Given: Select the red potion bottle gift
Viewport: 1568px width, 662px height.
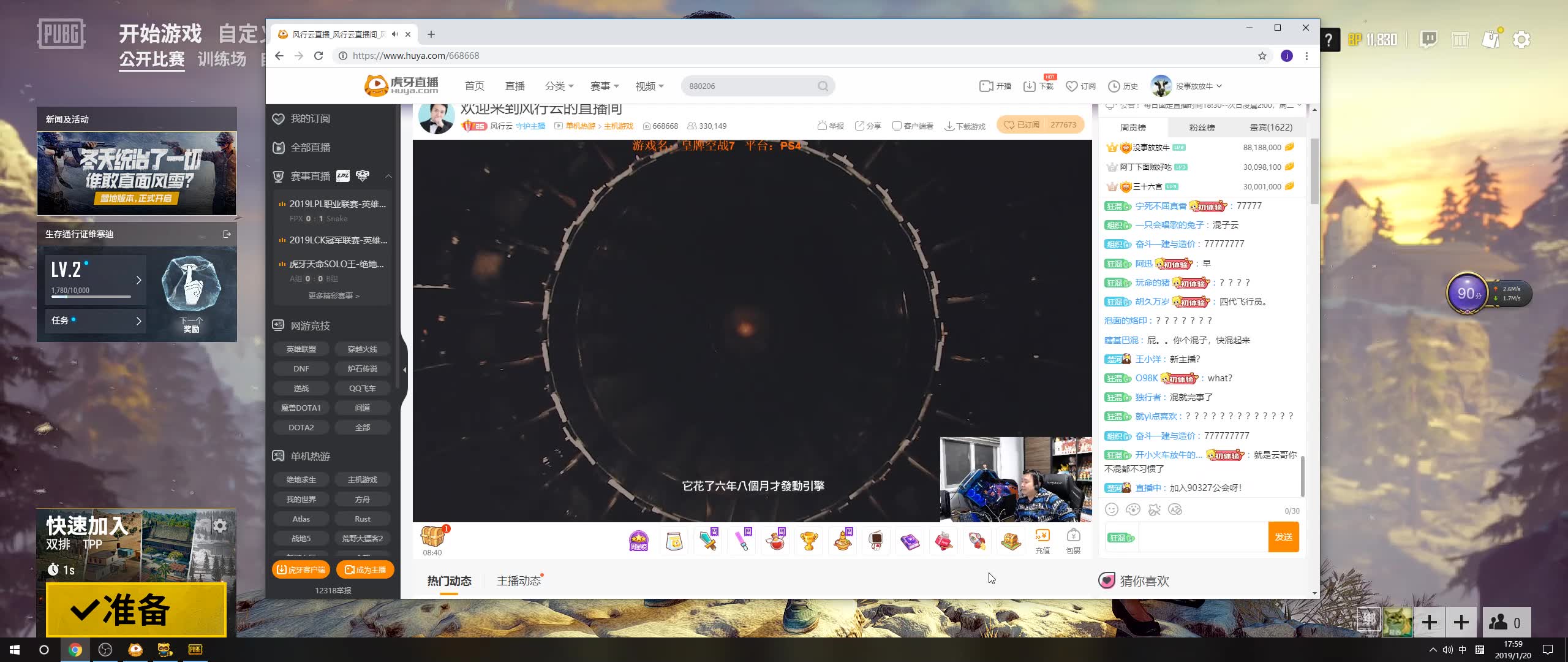Looking at the screenshot, I should pos(775,541).
